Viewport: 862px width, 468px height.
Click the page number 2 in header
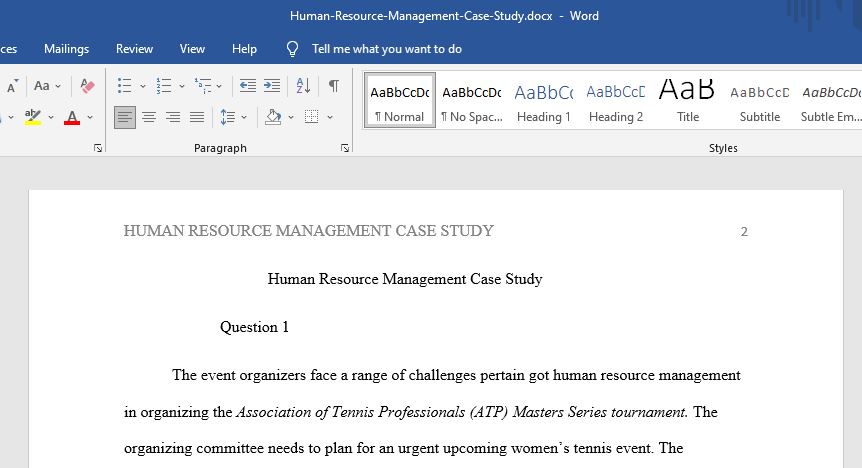point(744,232)
